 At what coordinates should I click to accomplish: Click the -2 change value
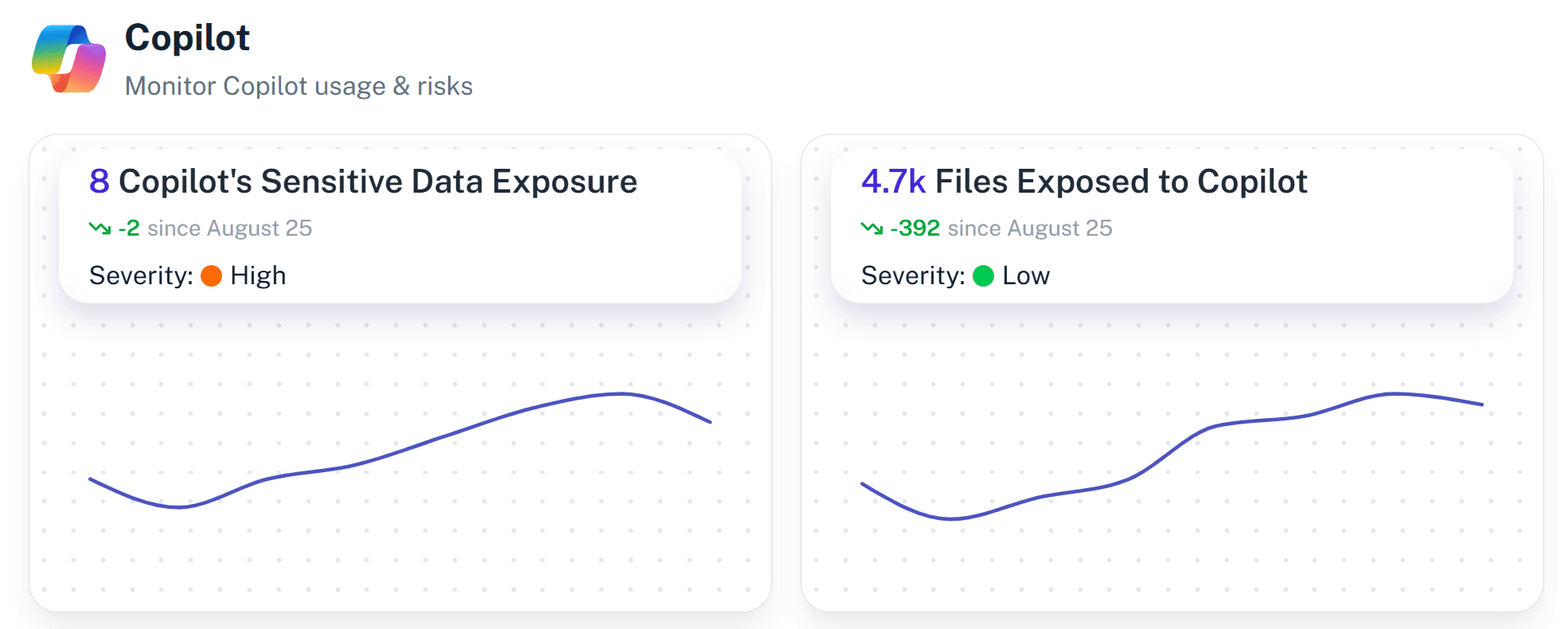pyautogui.click(x=129, y=229)
